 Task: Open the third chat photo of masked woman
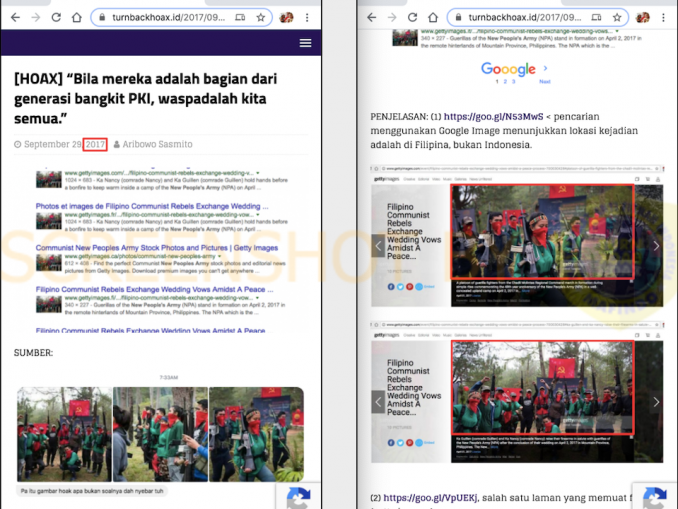click(256, 434)
